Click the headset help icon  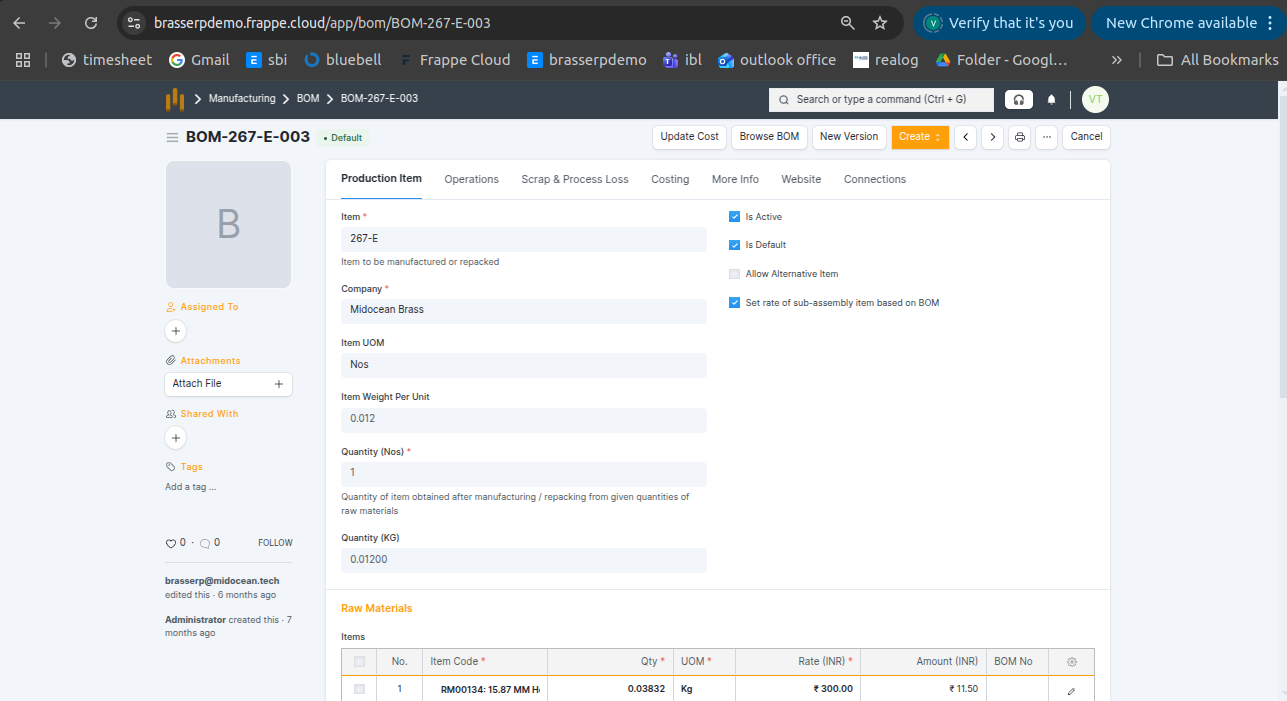1018,100
